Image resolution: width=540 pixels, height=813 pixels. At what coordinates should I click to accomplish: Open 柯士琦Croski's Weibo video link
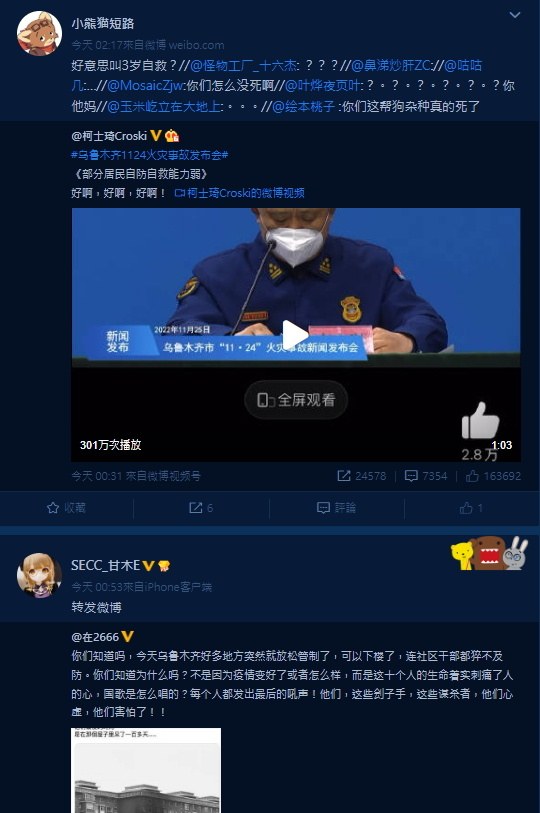pos(240,193)
